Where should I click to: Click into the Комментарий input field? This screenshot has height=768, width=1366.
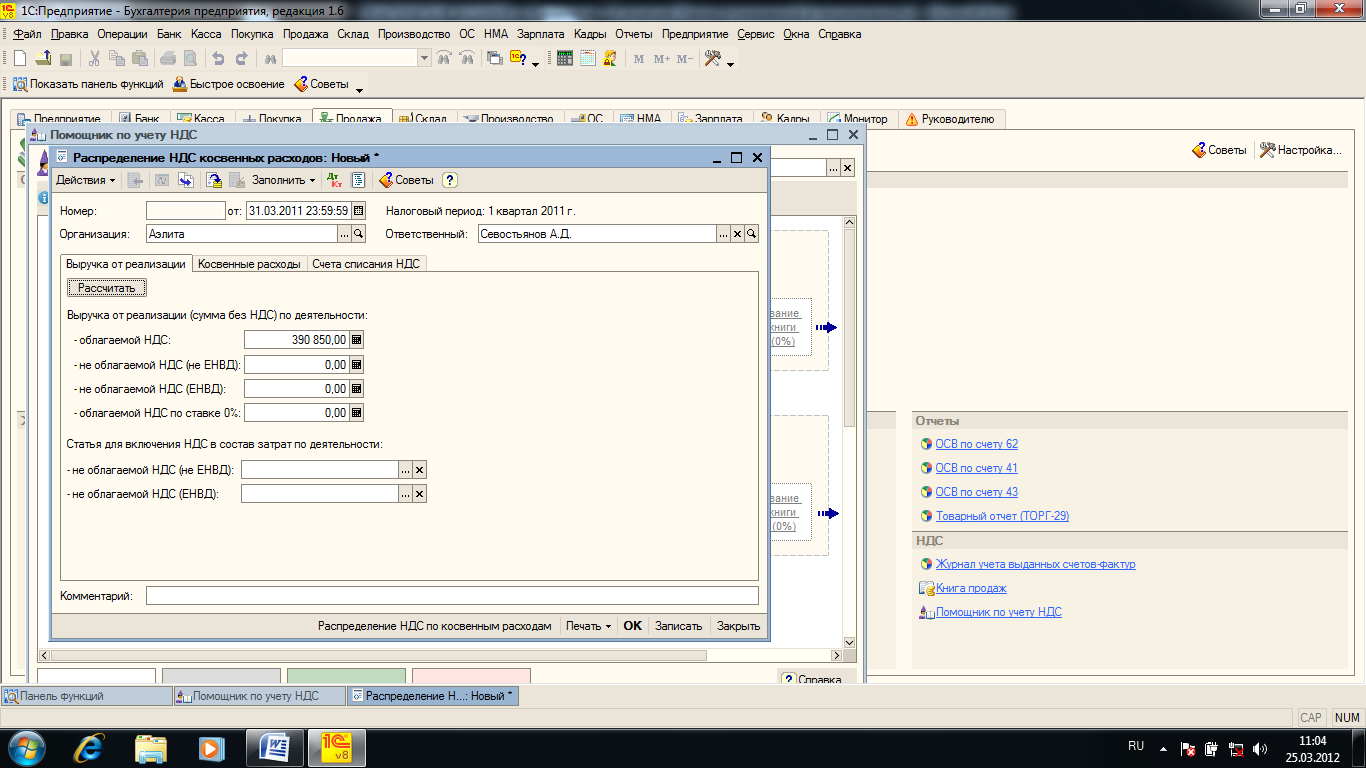pyautogui.click(x=452, y=596)
